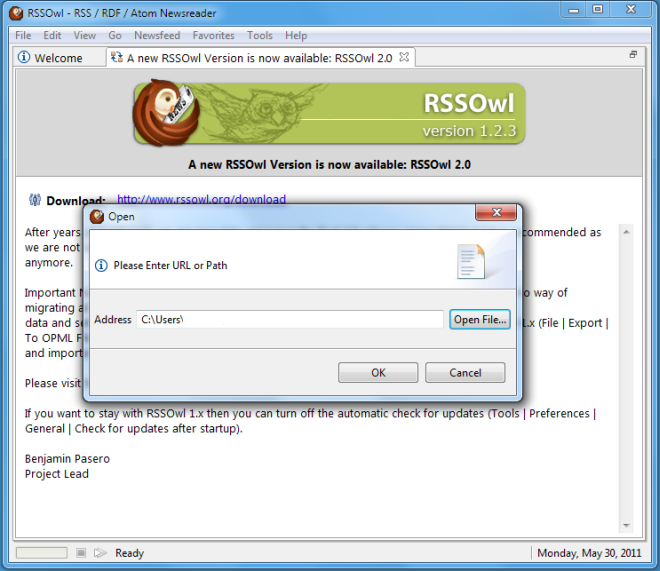Open the Go menu

click(115, 35)
